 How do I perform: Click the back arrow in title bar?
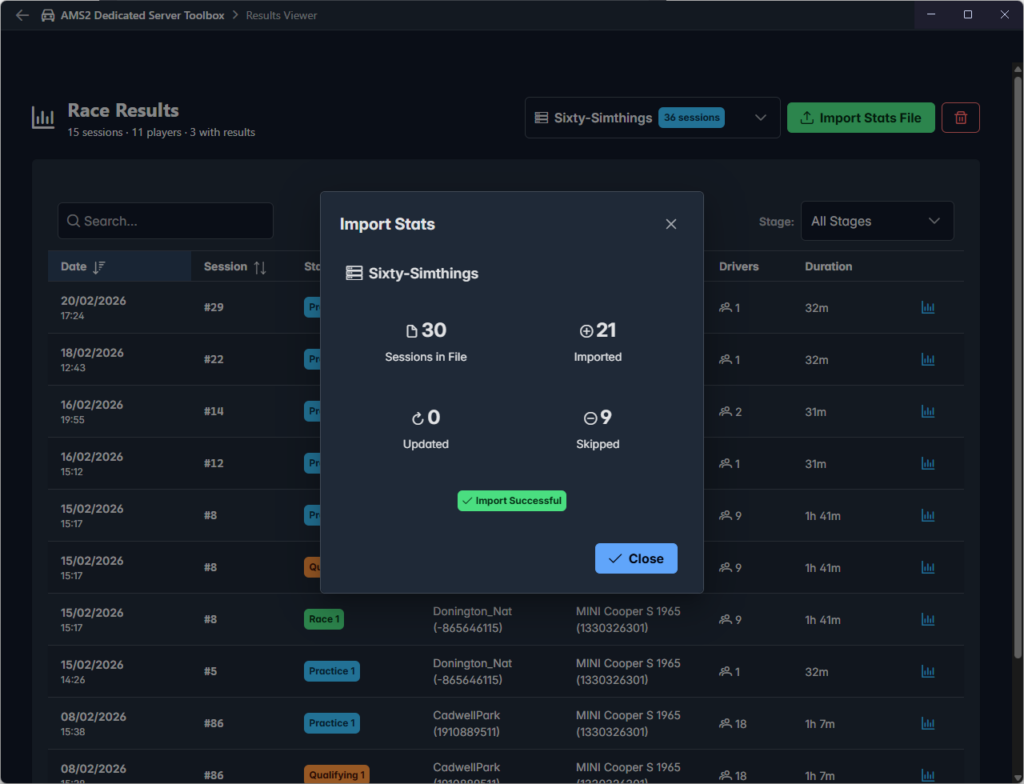(x=22, y=16)
